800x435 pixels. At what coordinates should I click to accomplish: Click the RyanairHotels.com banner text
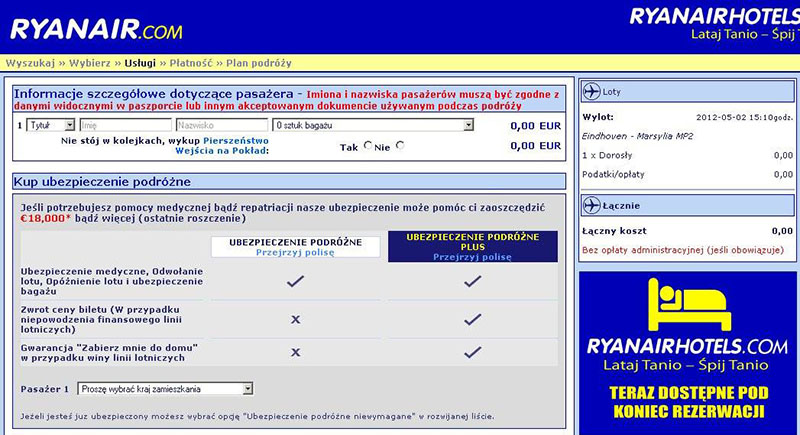[687, 347]
